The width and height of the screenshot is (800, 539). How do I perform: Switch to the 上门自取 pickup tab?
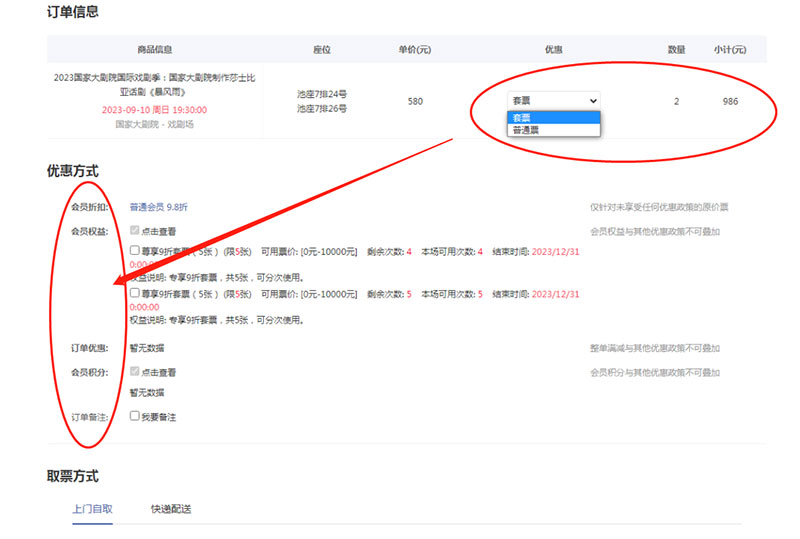[x=92, y=509]
